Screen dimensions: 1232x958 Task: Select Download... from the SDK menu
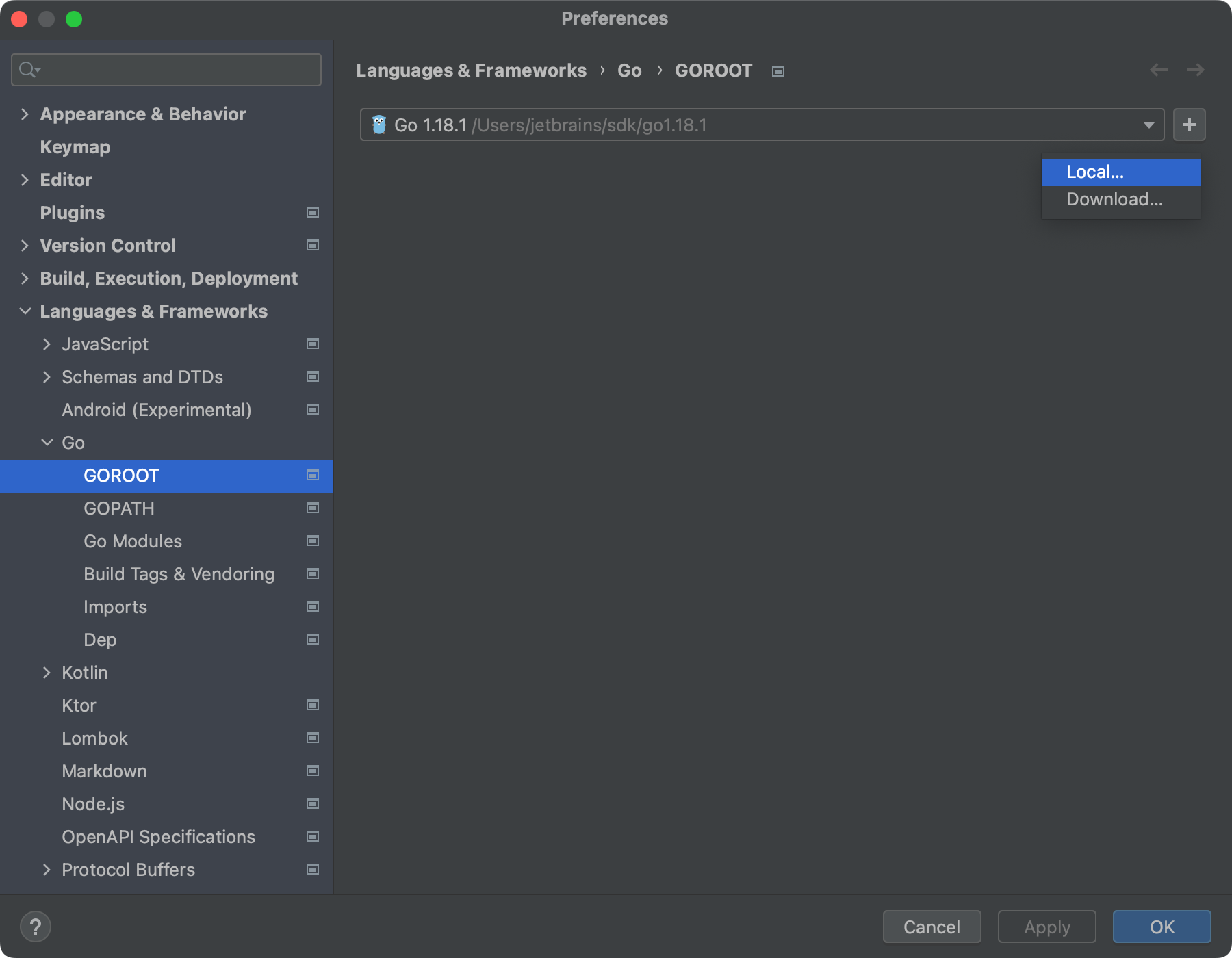(x=1114, y=199)
